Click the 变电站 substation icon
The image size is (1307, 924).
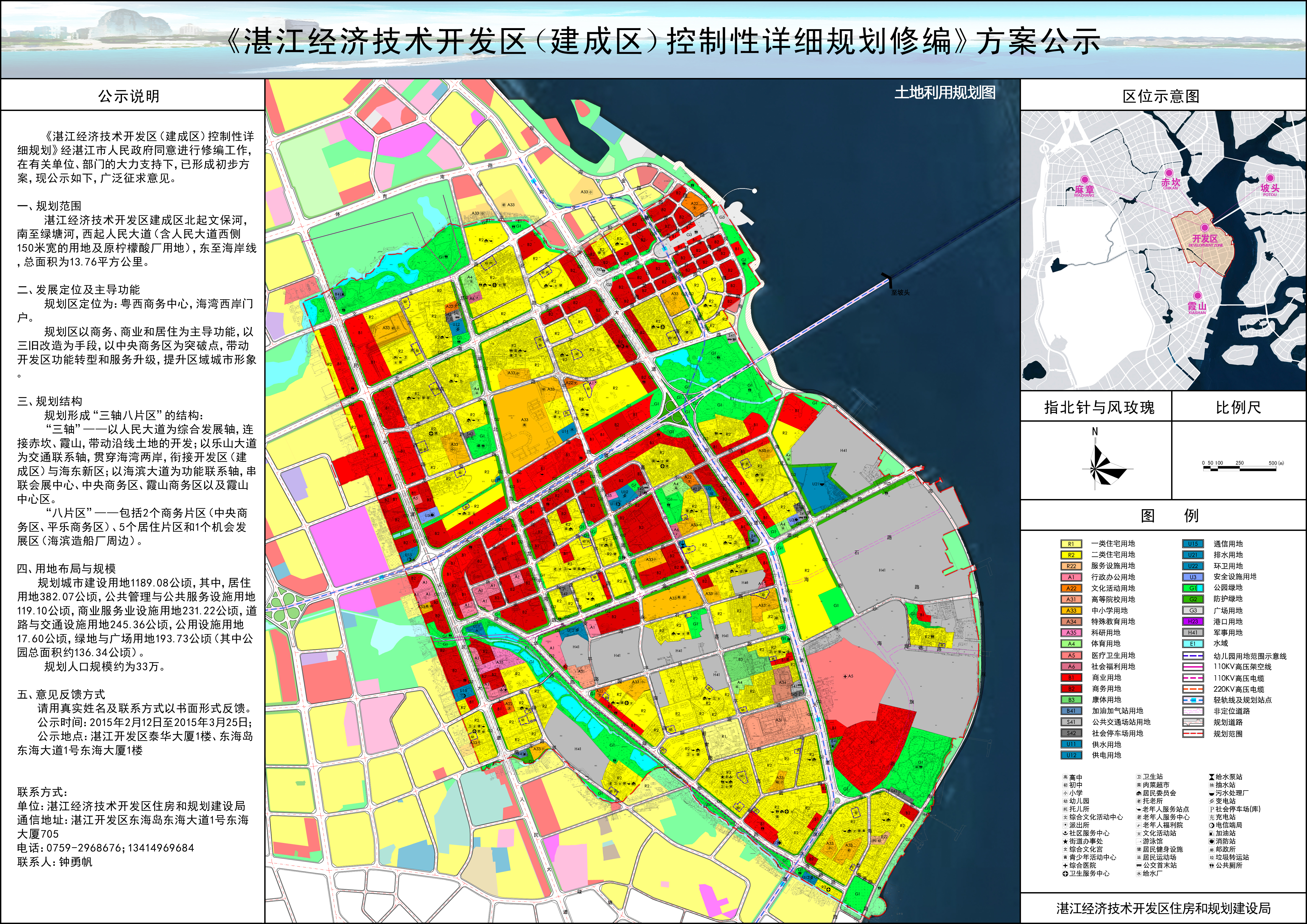[x=1212, y=801]
